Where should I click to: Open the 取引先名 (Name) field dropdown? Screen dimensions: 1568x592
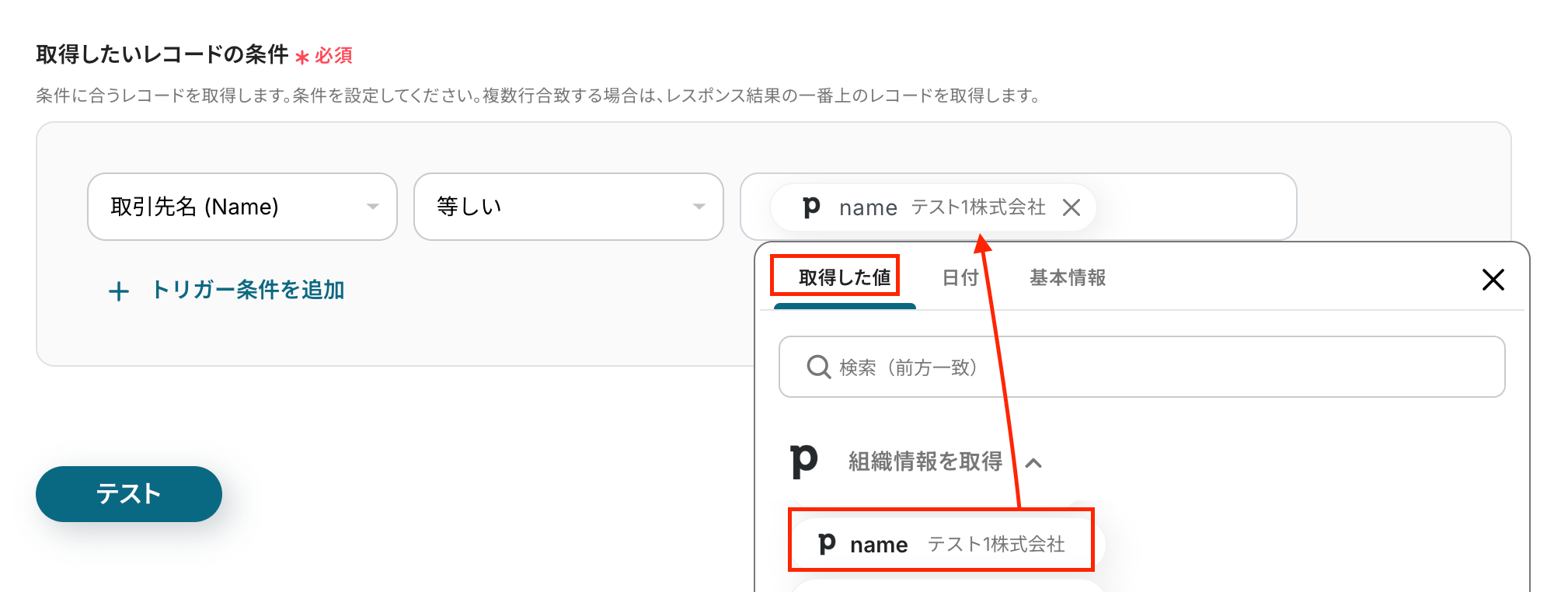tap(242, 207)
